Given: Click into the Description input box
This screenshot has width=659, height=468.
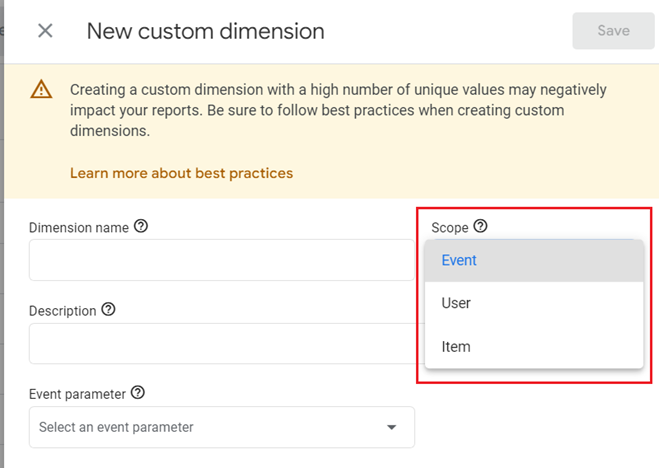Looking at the screenshot, I should pos(222,343).
